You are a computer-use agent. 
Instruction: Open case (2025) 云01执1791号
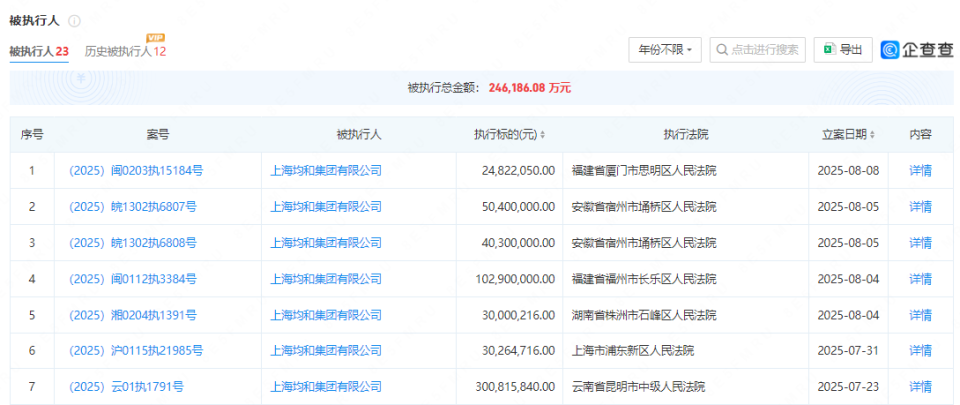126,386
